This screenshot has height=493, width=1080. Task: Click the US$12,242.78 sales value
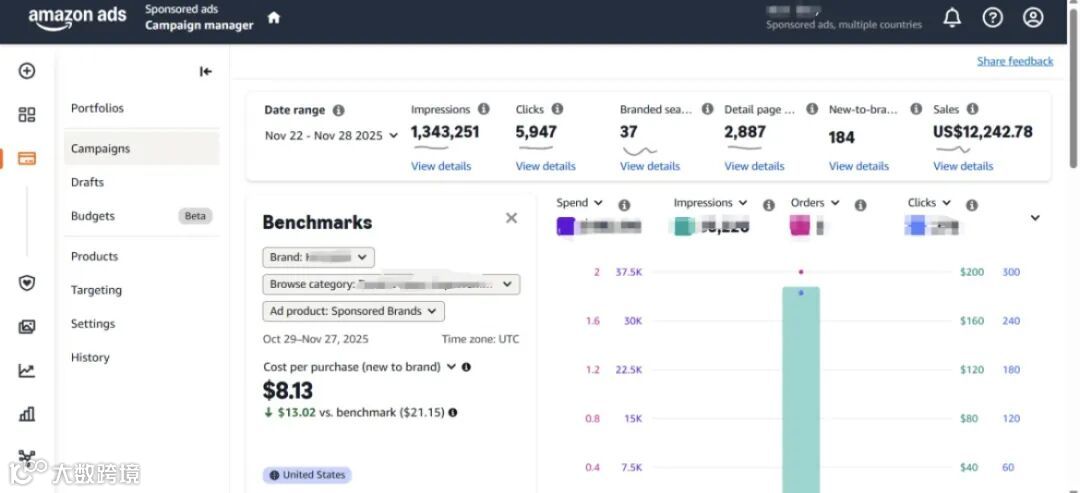point(983,132)
